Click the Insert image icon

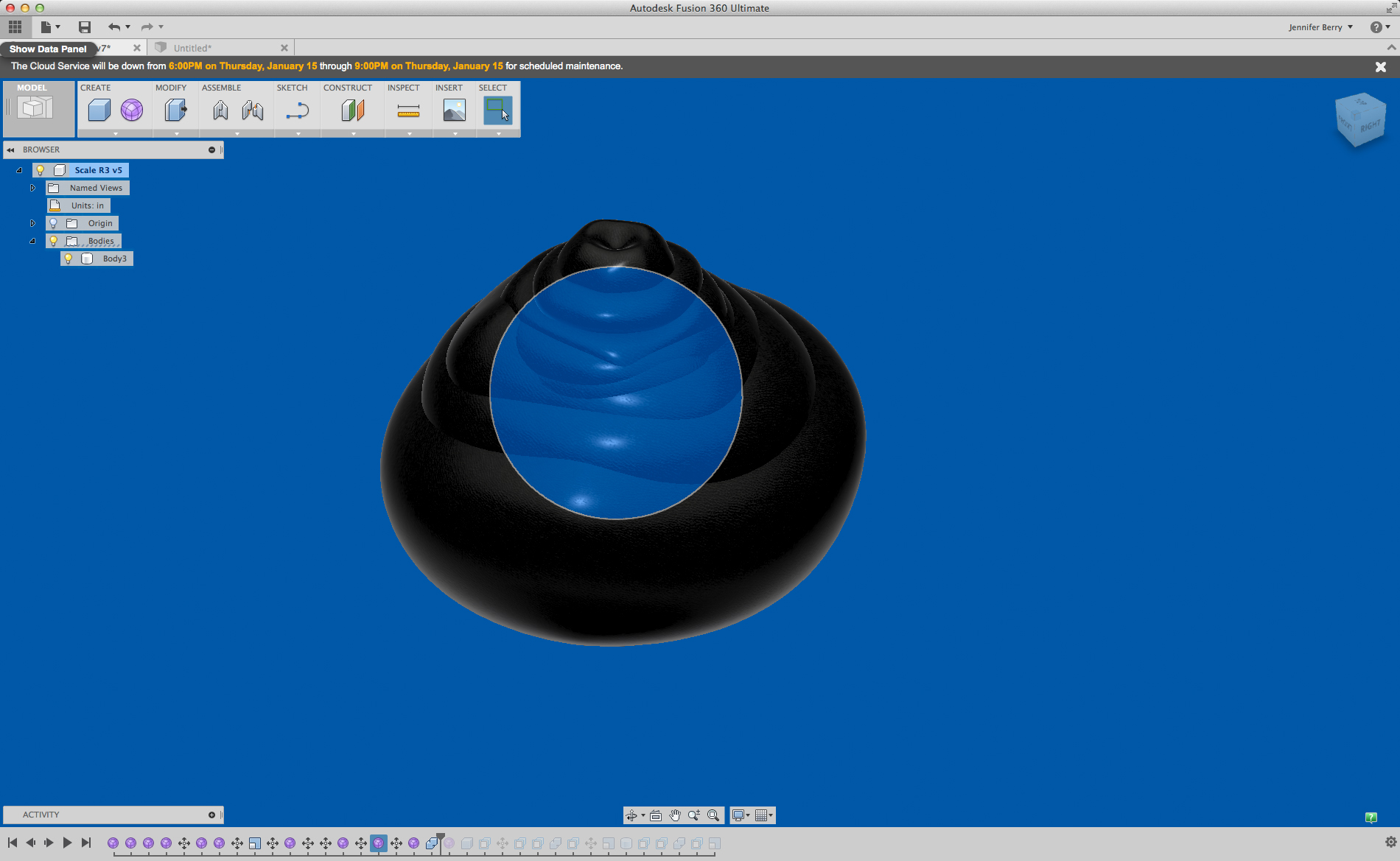click(455, 110)
